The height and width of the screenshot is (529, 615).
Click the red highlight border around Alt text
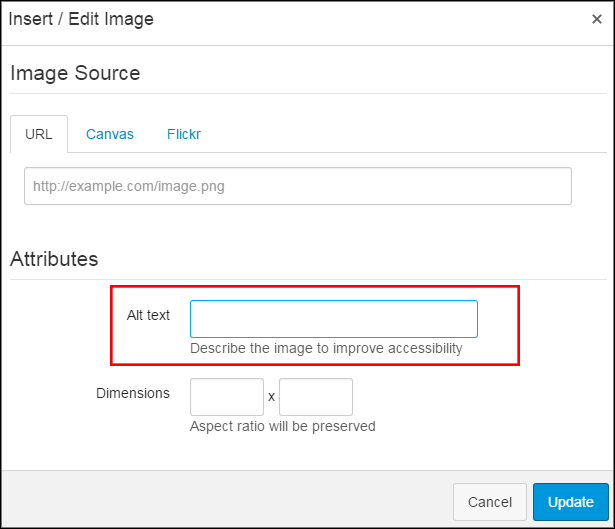tap(315, 287)
